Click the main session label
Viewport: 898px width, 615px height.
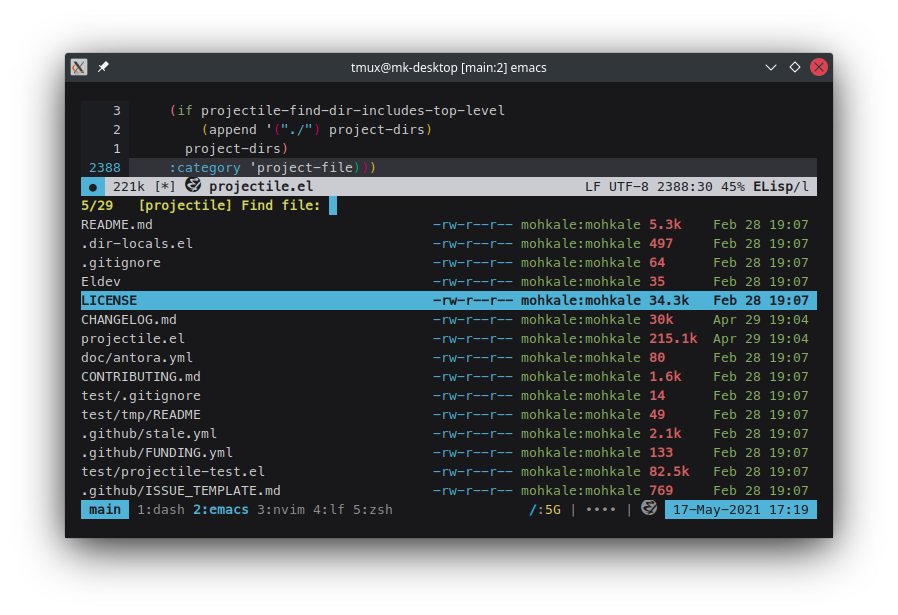pos(105,510)
